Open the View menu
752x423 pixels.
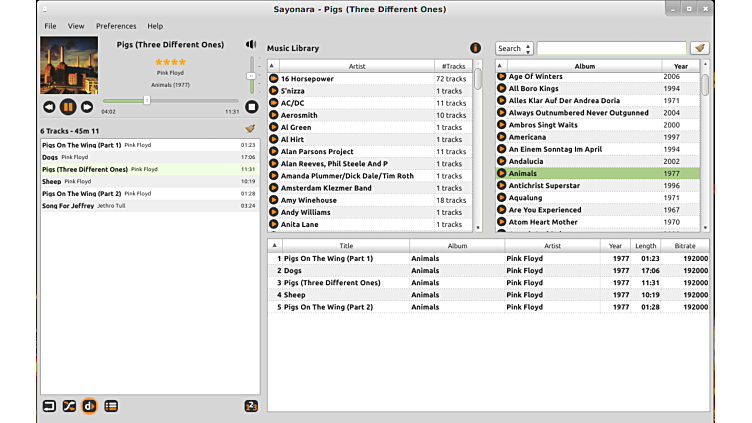point(76,26)
